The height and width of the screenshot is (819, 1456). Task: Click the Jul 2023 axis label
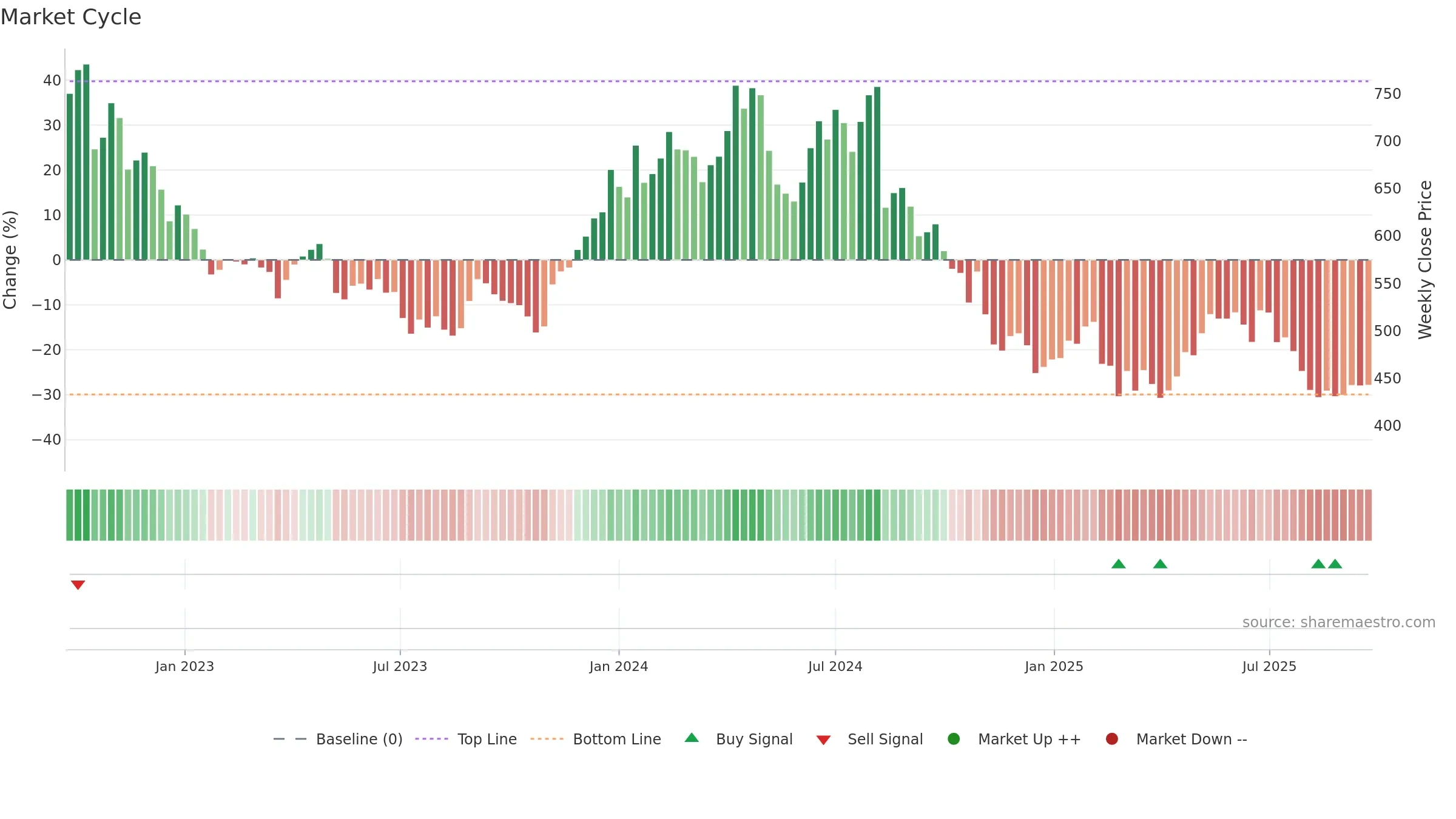click(x=400, y=666)
